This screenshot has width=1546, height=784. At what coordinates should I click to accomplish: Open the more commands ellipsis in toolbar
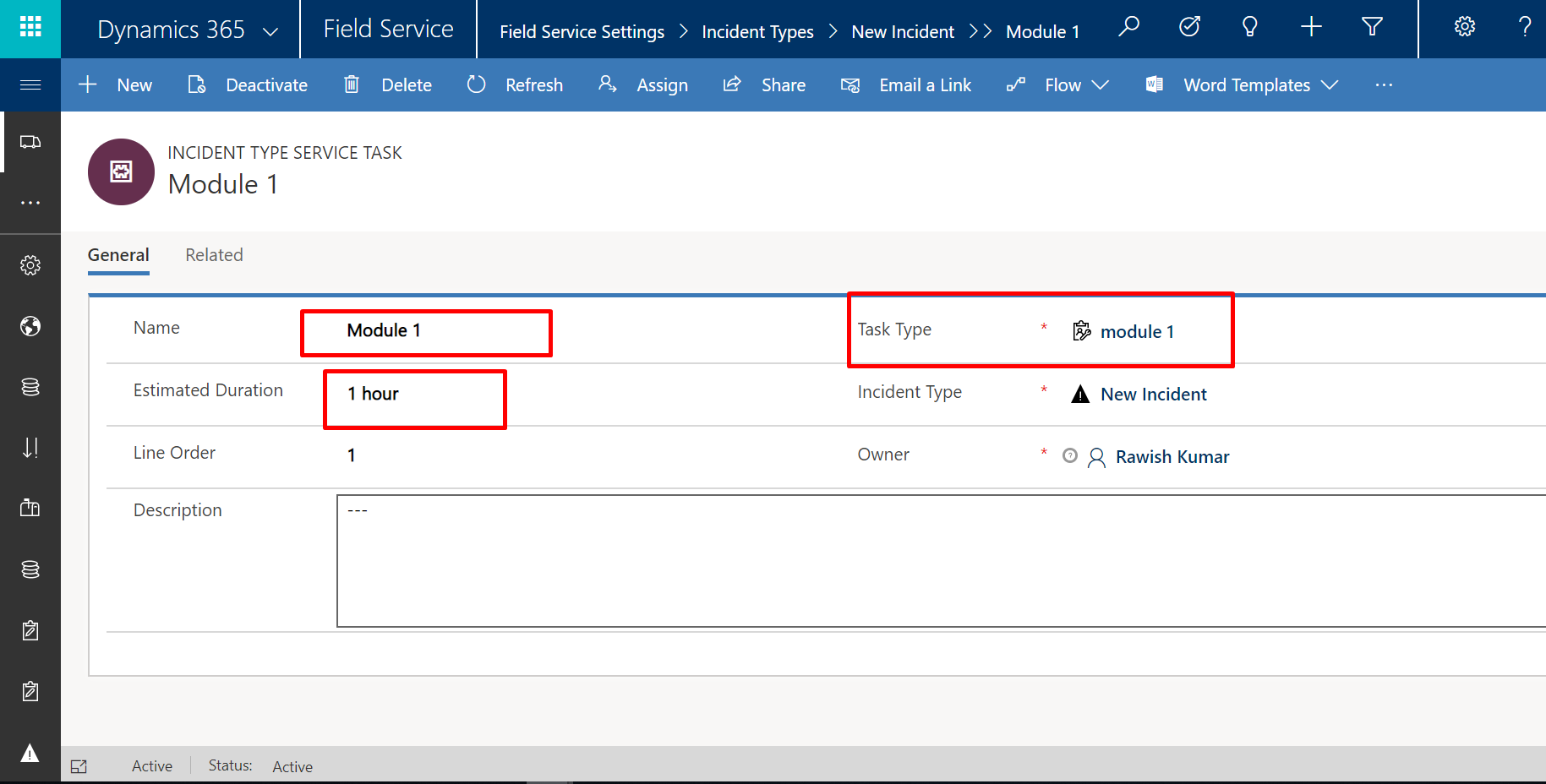[x=1384, y=85]
